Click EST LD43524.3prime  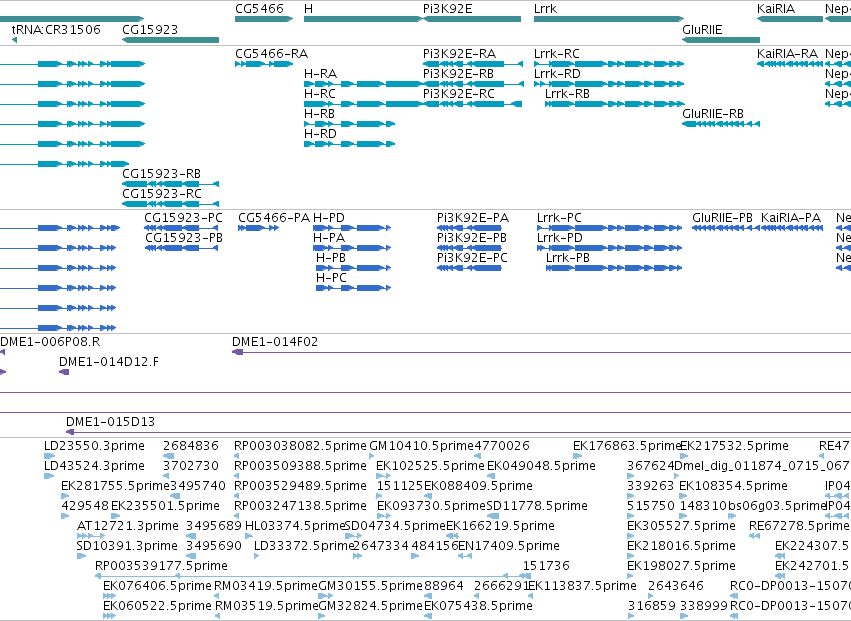click(49, 476)
